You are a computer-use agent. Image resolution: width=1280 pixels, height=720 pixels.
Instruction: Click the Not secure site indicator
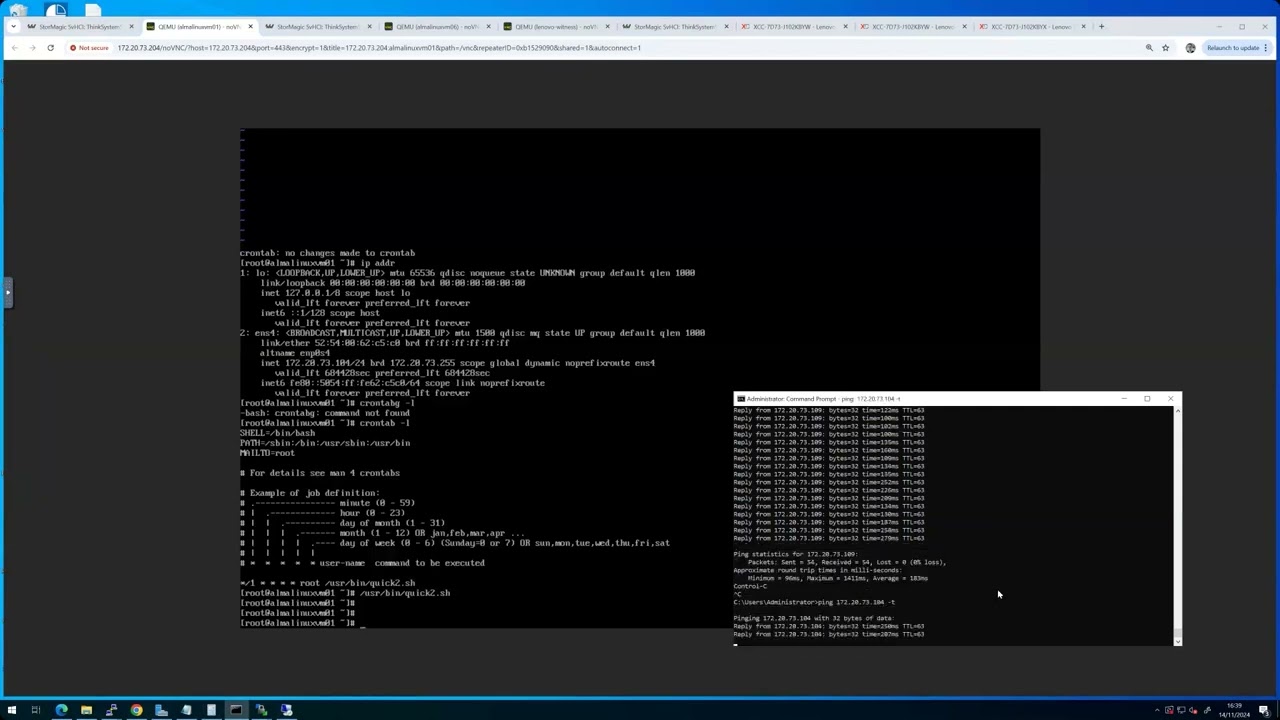89,47
